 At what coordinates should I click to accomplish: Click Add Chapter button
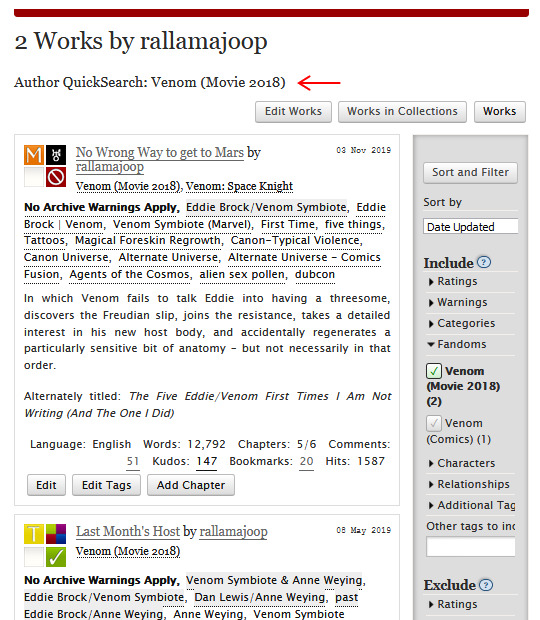tap(191, 485)
